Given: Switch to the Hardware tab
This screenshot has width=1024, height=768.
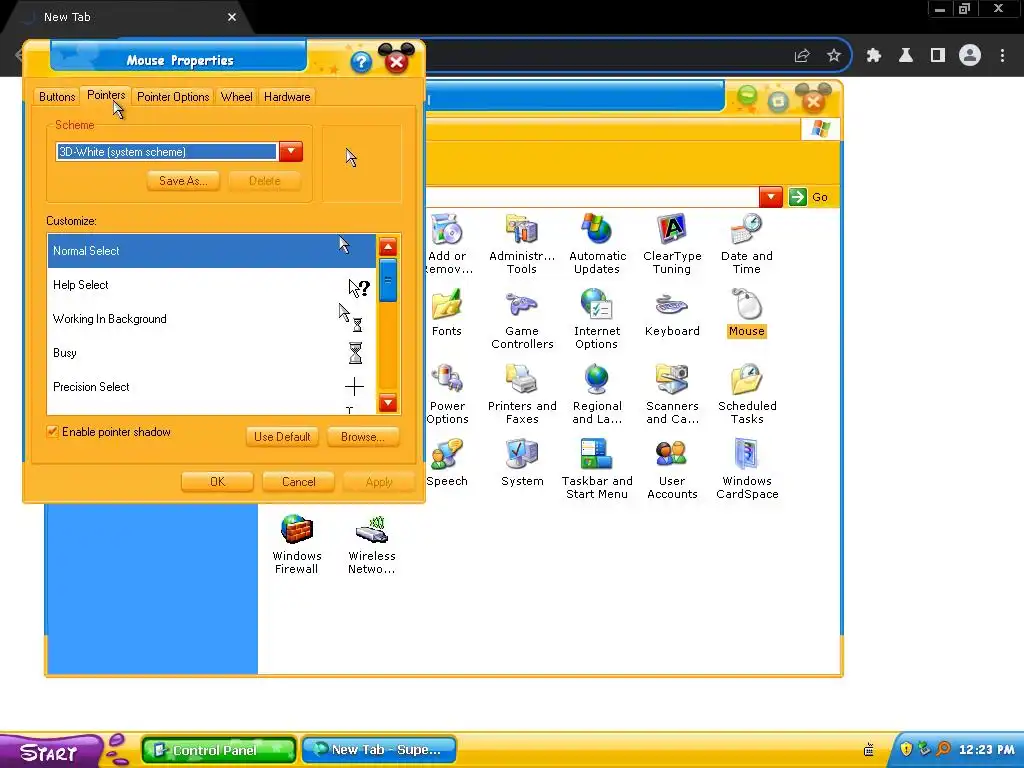Looking at the screenshot, I should click(x=287, y=97).
